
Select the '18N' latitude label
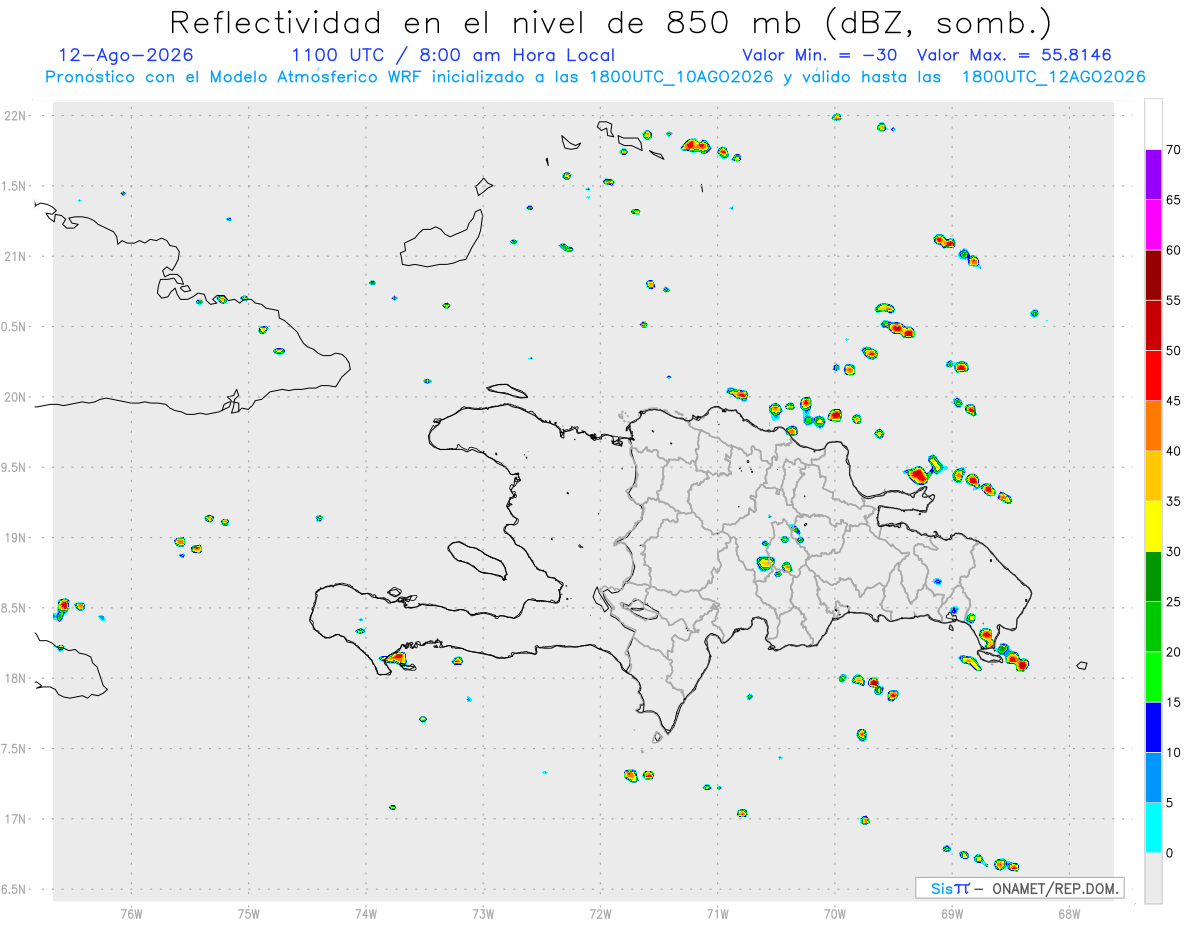coord(17,678)
